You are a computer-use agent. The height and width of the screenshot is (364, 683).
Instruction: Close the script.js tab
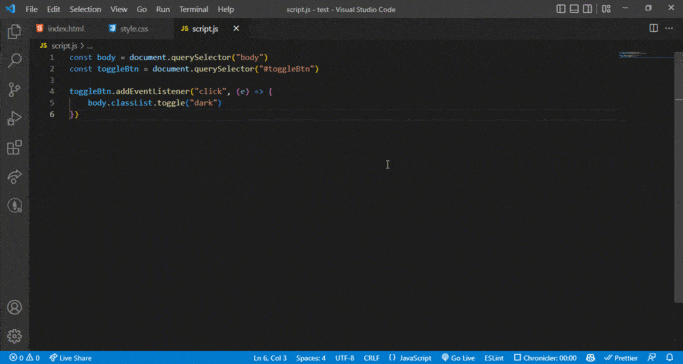tap(236, 28)
